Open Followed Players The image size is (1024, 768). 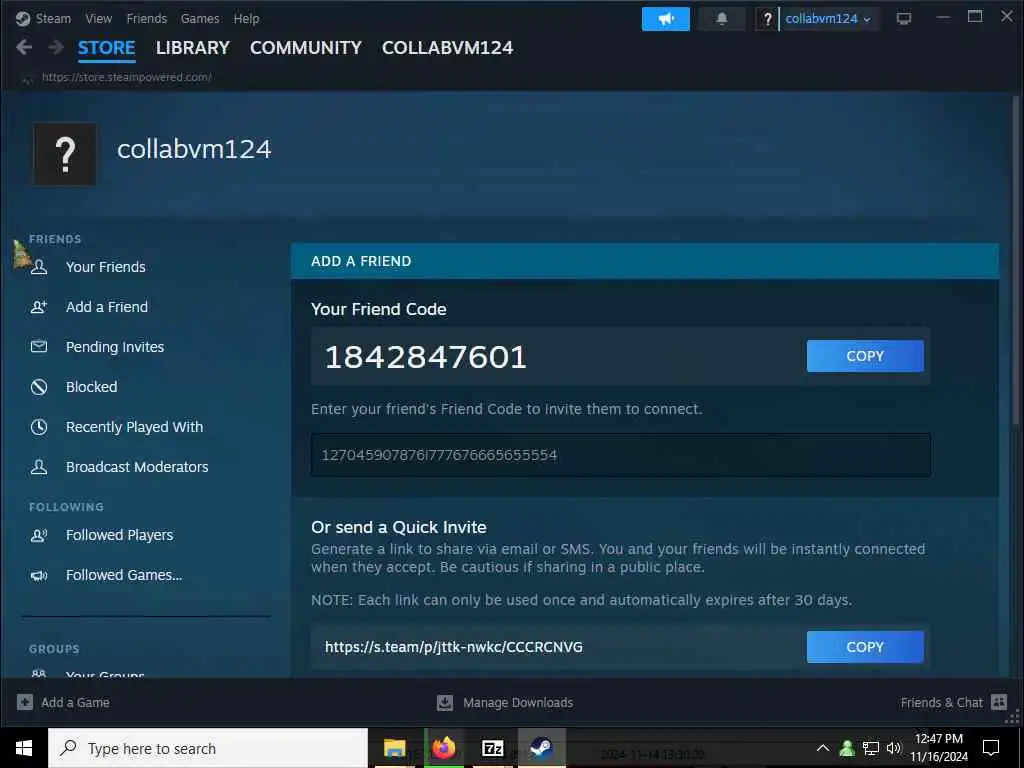click(120, 535)
